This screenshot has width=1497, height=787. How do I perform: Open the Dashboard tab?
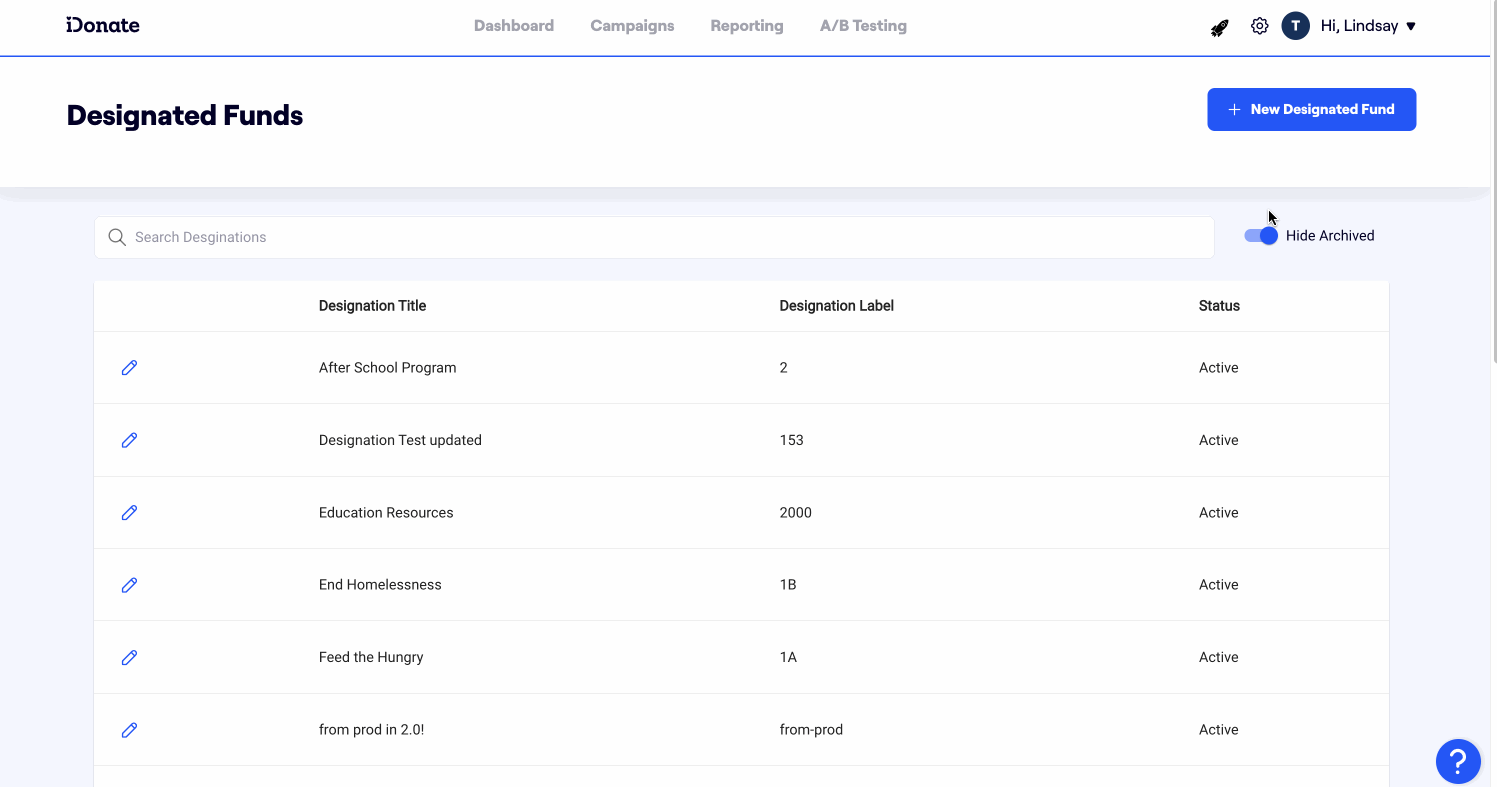pos(513,26)
